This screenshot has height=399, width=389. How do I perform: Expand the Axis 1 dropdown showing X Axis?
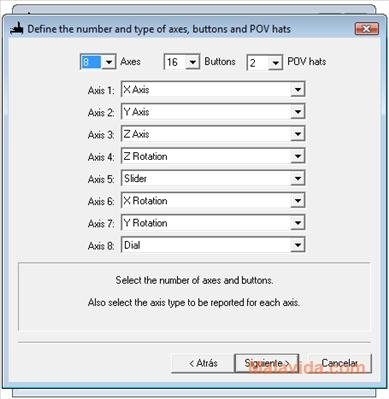pos(297,89)
